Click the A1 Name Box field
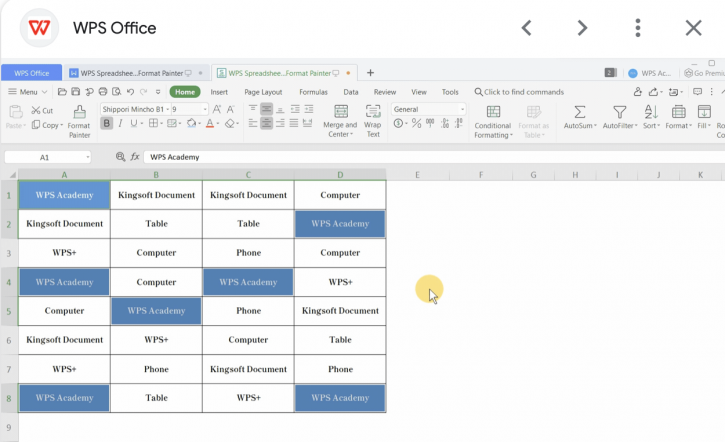Viewport: 725px width, 442px height. (46, 157)
